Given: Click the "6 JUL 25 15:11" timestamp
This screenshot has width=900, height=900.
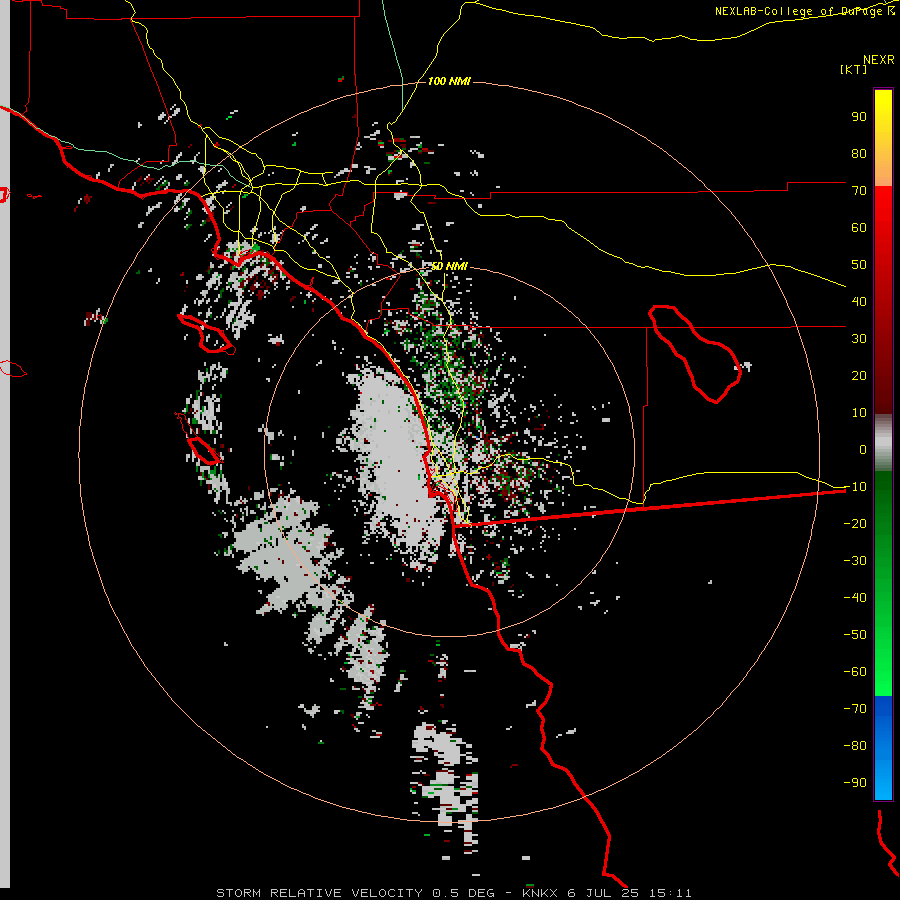Looking at the screenshot, I should coord(630,893).
